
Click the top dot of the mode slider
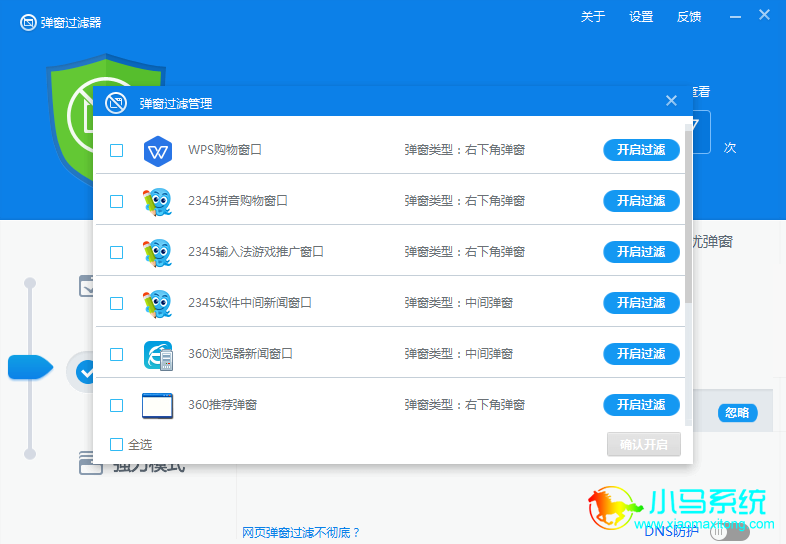[30, 283]
